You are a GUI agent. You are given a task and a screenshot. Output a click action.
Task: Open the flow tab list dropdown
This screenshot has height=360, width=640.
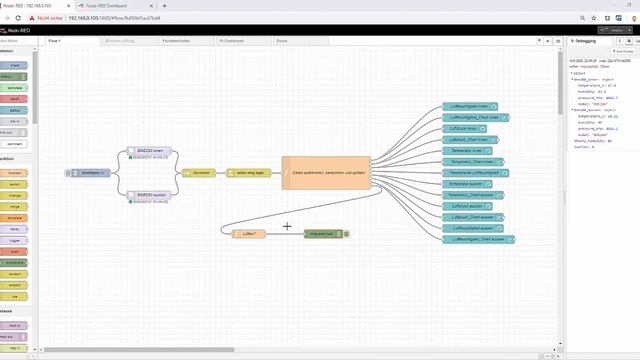(x=558, y=41)
